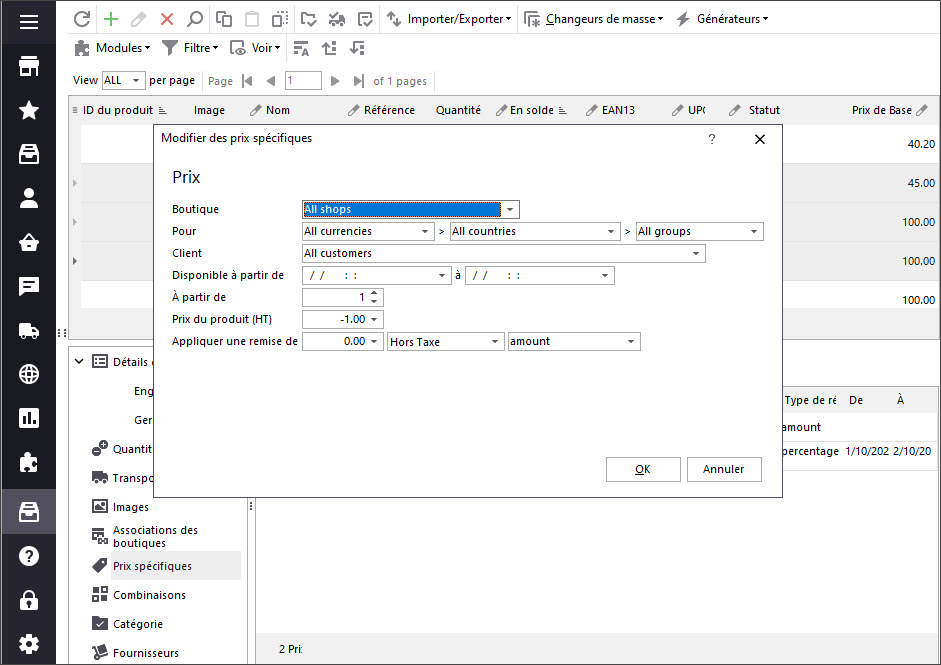Screen dimensions: 941x665
Task: Open the customers person icon in sidebar
Action: [29, 198]
